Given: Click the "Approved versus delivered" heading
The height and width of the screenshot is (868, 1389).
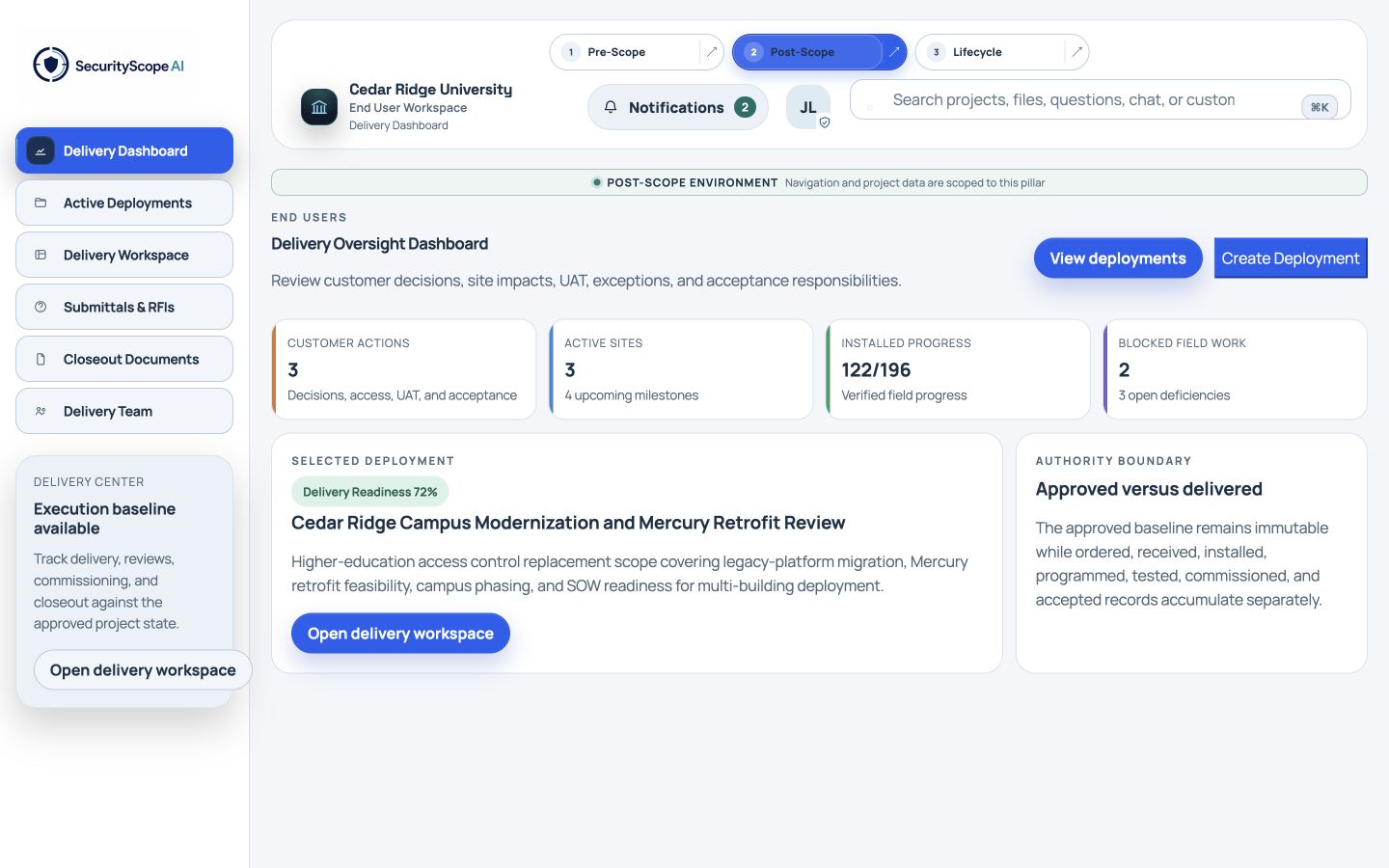Looking at the screenshot, I should 1149,489.
